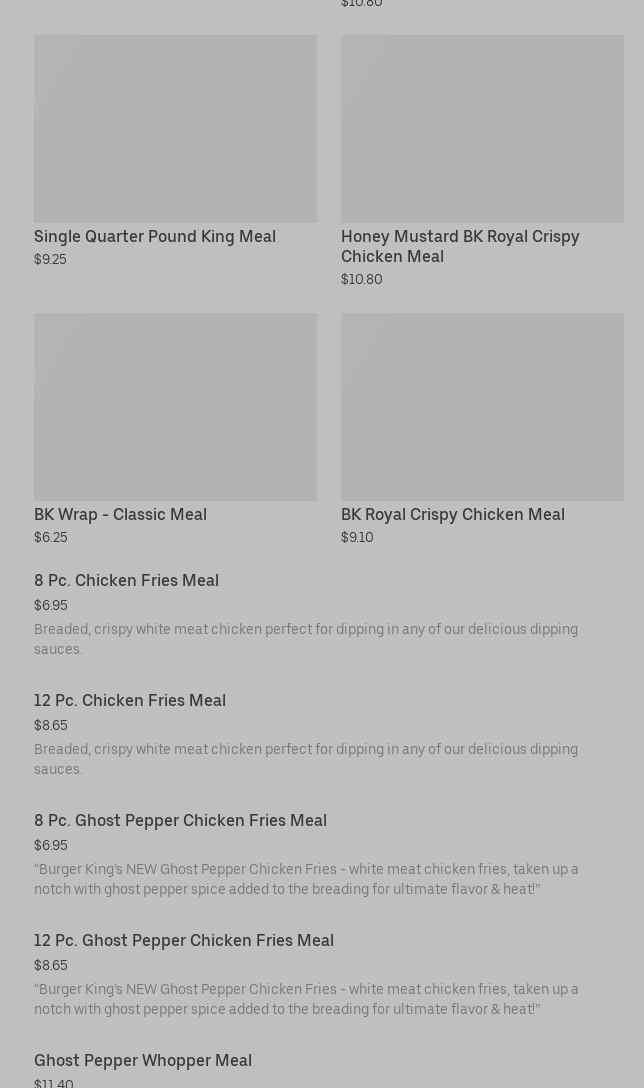Choose the BK Royal Crispy Chicken Meal title

(x=453, y=515)
